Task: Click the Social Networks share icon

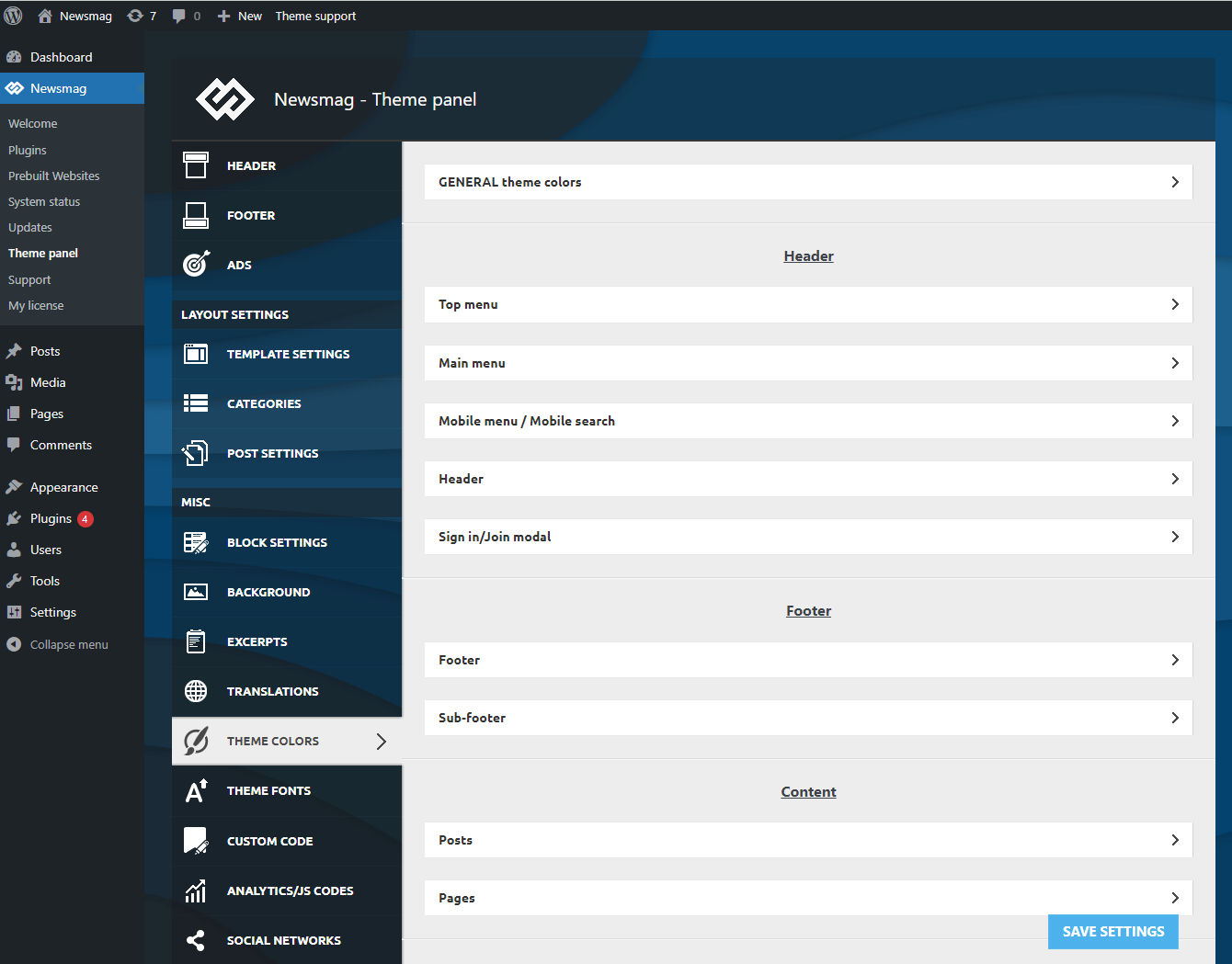Action: [x=196, y=940]
